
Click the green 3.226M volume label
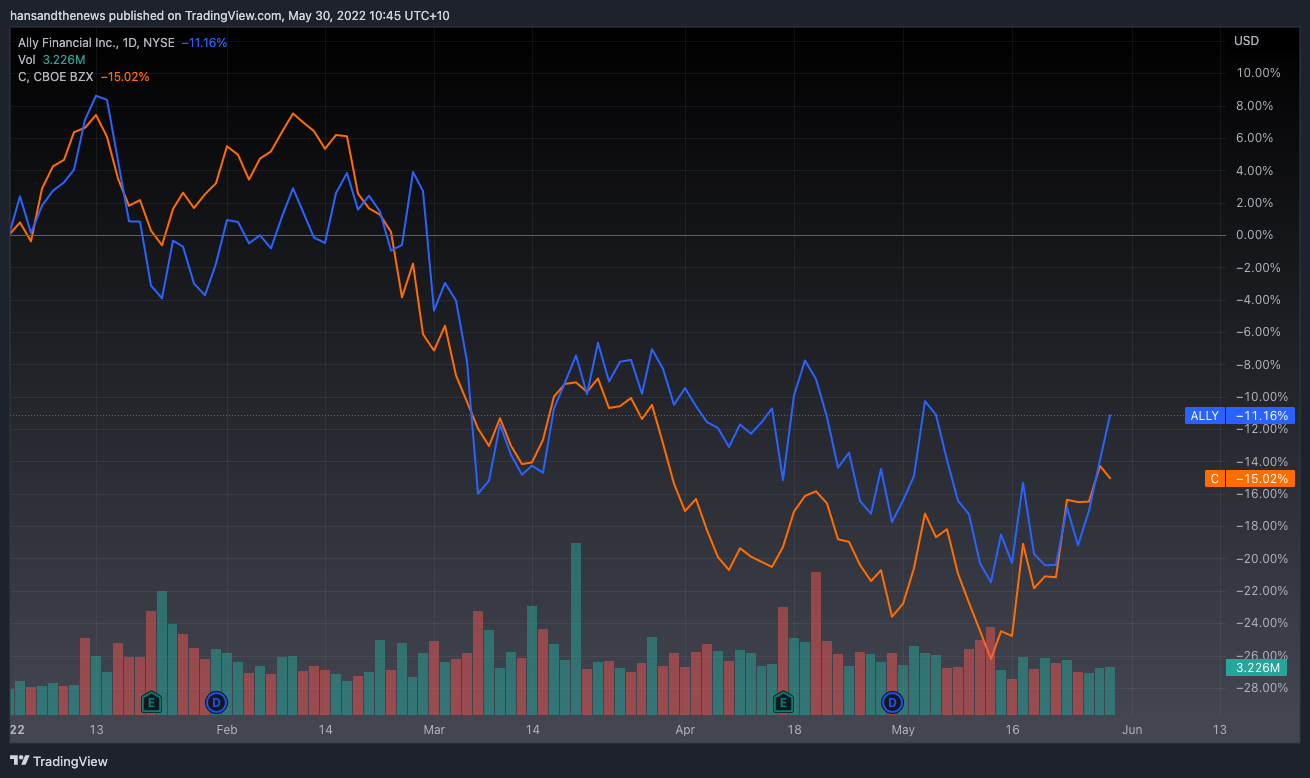pos(1257,668)
